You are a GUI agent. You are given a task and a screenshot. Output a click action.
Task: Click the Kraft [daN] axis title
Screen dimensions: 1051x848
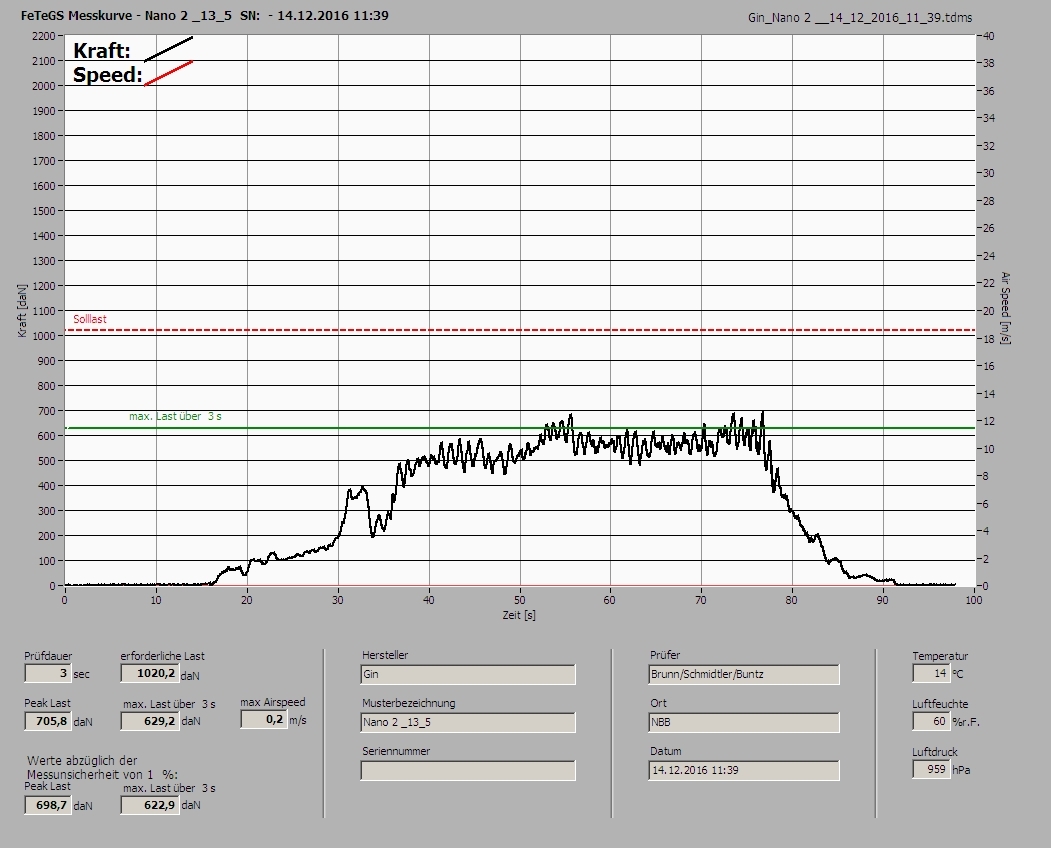[22, 310]
